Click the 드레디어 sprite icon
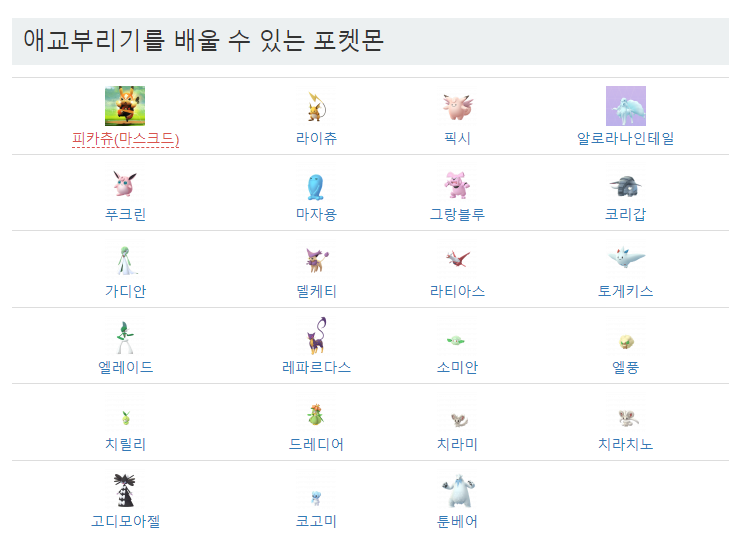The height and width of the screenshot is (553, 729). 316,414
